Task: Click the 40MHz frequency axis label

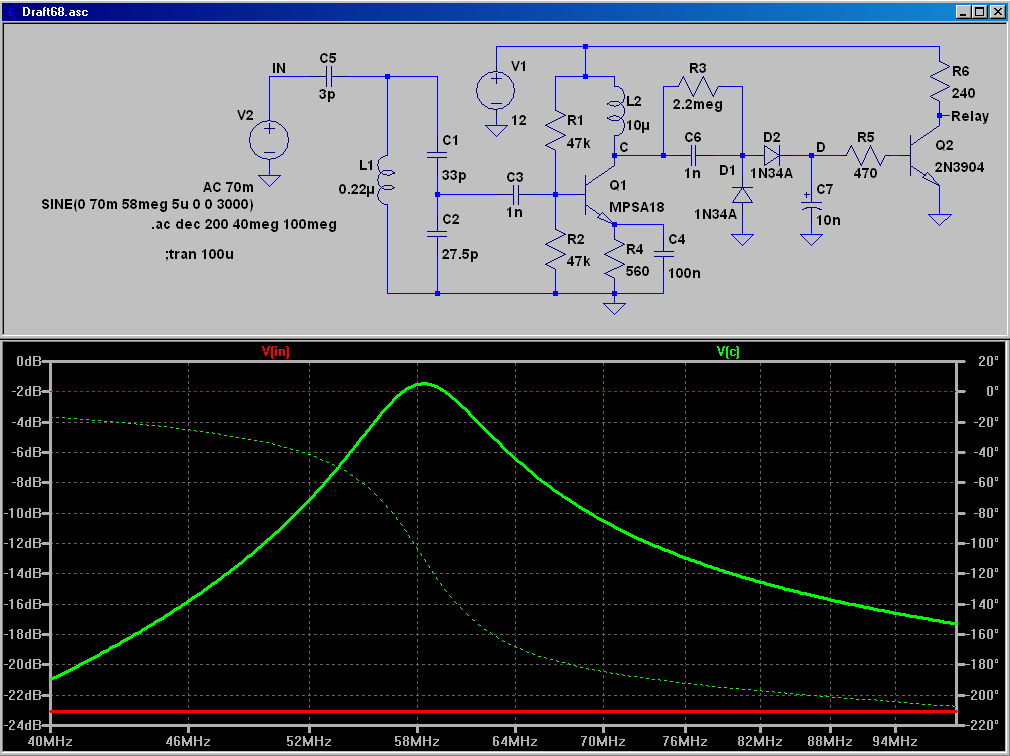Action: [50, 741]
